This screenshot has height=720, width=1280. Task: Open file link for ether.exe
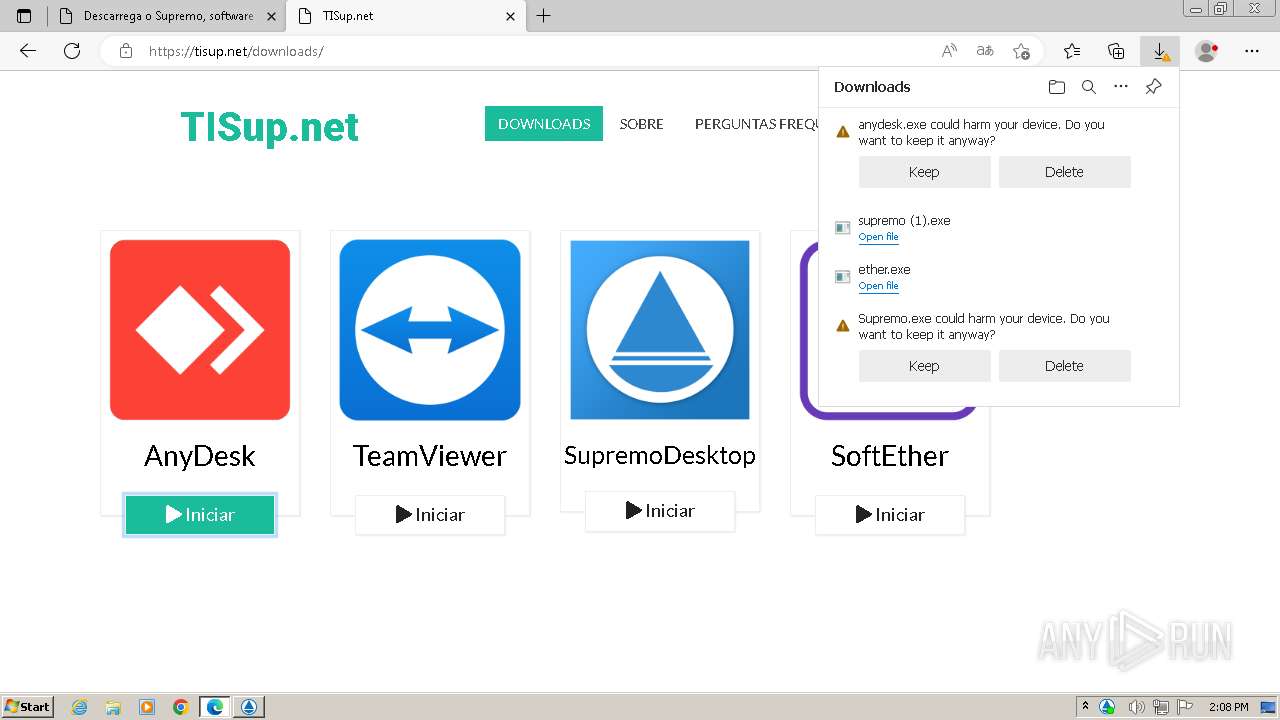point(878,286)
